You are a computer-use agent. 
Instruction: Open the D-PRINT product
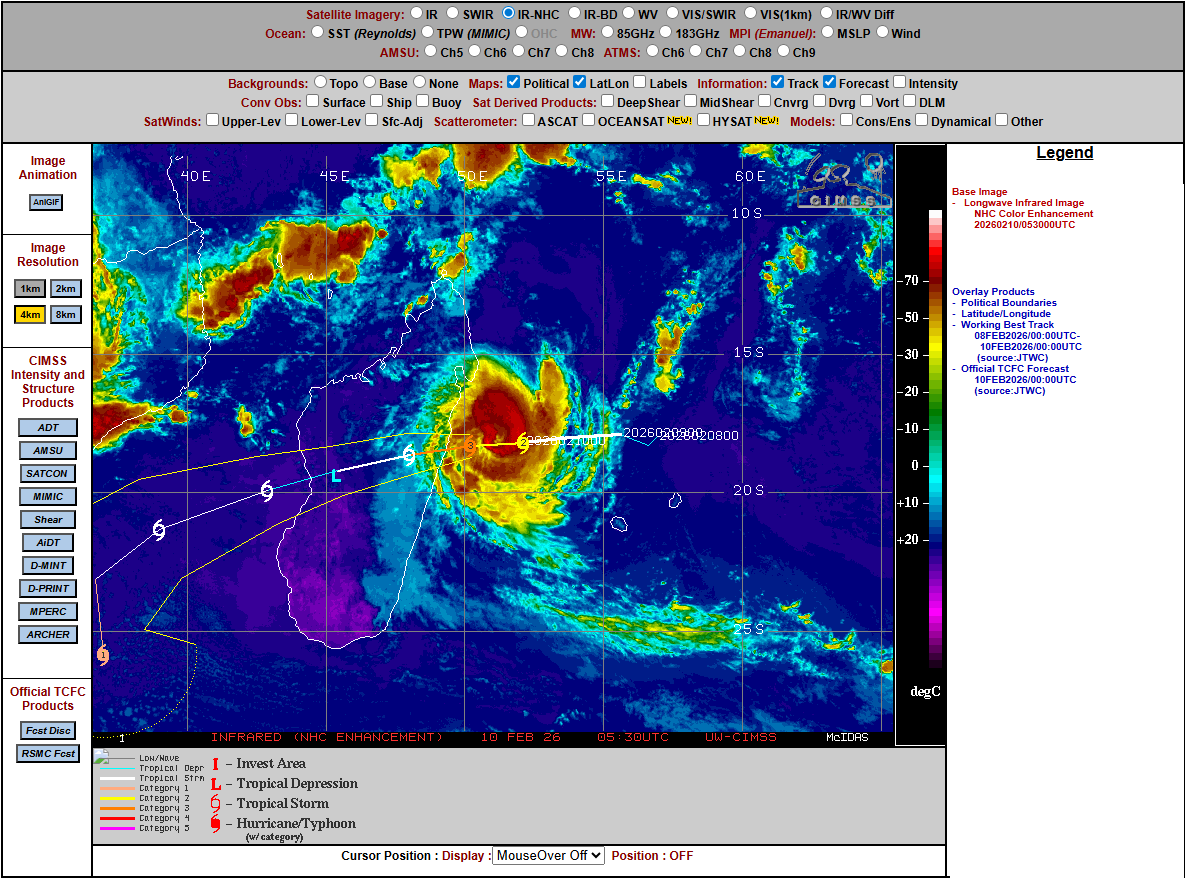coord(48,589)
